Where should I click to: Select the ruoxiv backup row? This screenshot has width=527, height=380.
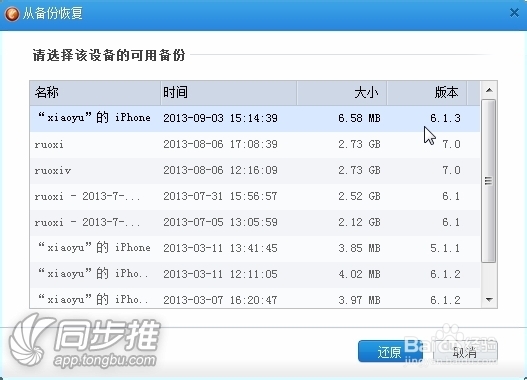(x=255, y=170)
